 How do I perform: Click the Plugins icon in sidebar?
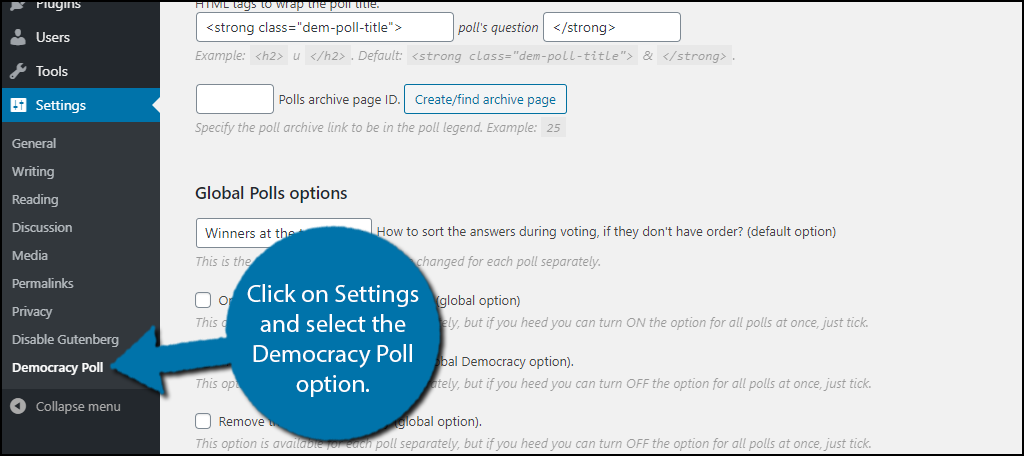(19, 5)
